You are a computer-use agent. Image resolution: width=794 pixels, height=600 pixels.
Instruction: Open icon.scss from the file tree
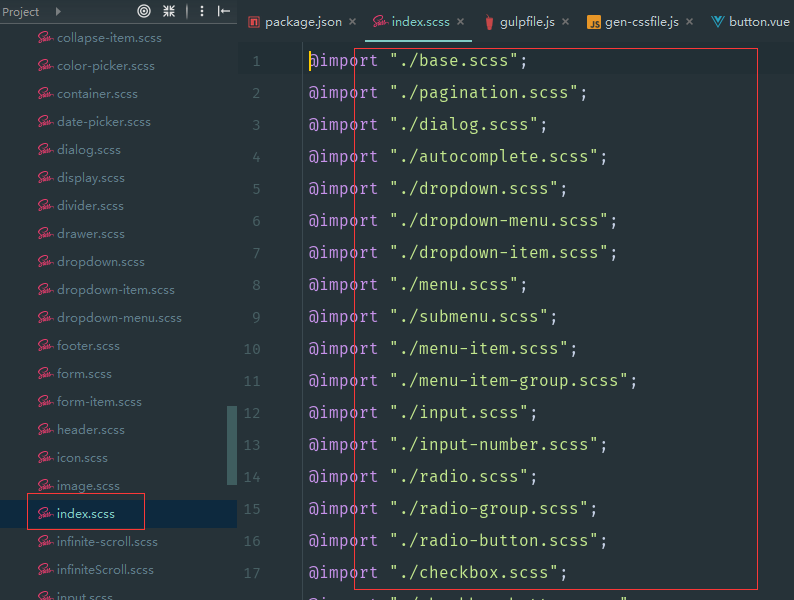82,458
